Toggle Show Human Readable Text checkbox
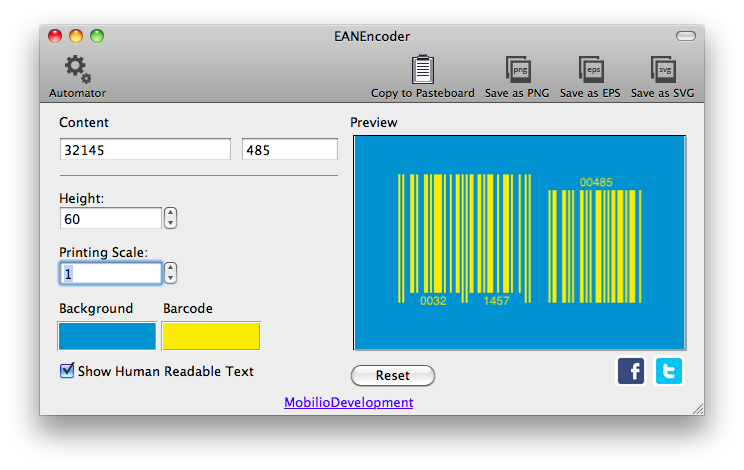 click(x=67, y=370)
